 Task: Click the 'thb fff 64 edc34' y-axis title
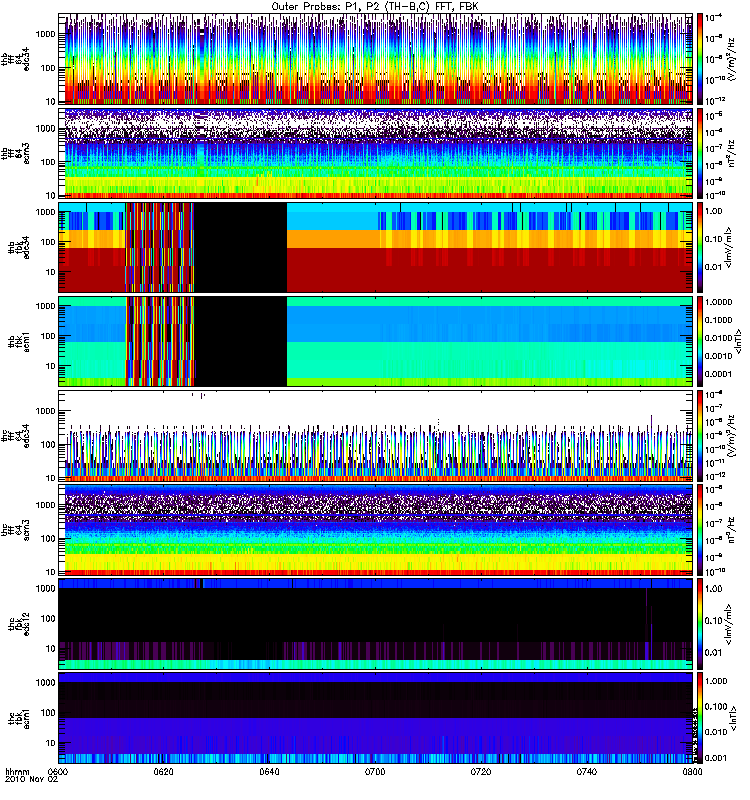15,59
